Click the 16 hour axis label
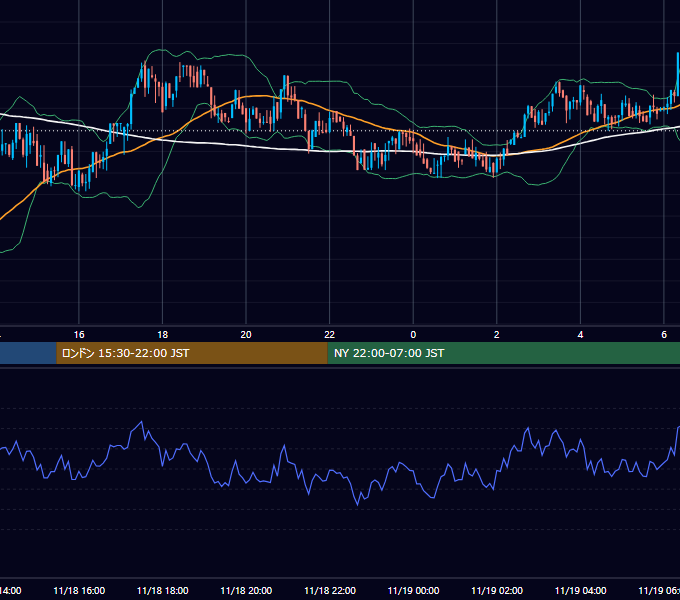The height and width of the screenshot is (600, 680). pyautogui.click(x=79, y=335)
